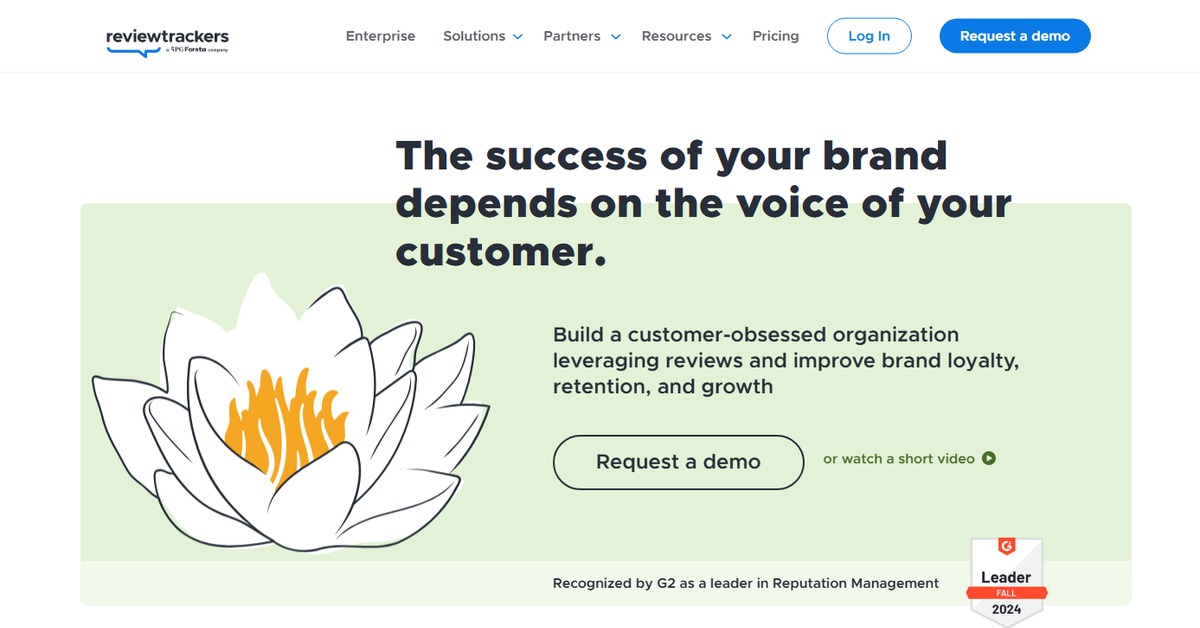The image size is (1200, 628).
Task: Click the G2 Leader Fall 2024 badge
Action: tap(1006, 582)
